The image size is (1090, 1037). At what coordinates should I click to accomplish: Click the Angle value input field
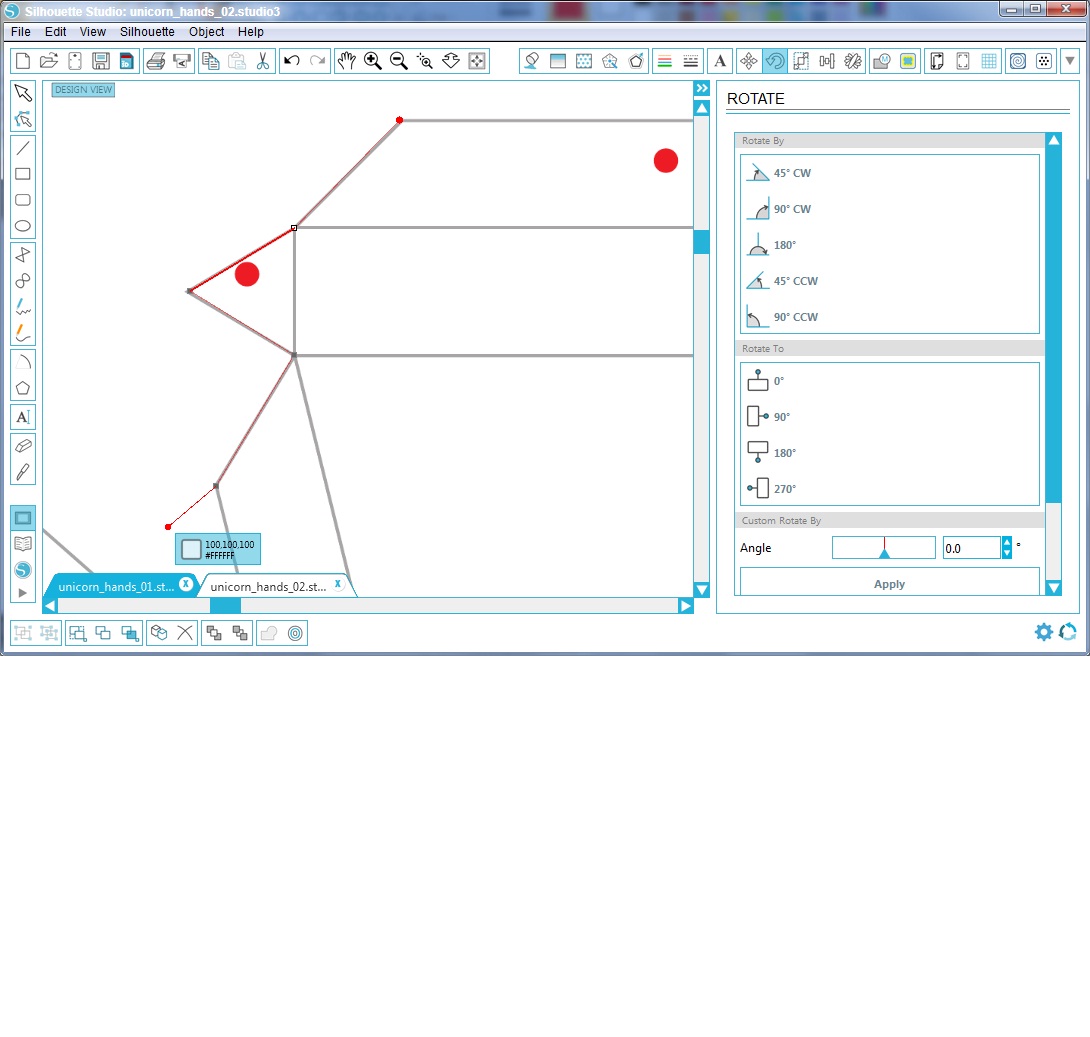tap(971, 548)
